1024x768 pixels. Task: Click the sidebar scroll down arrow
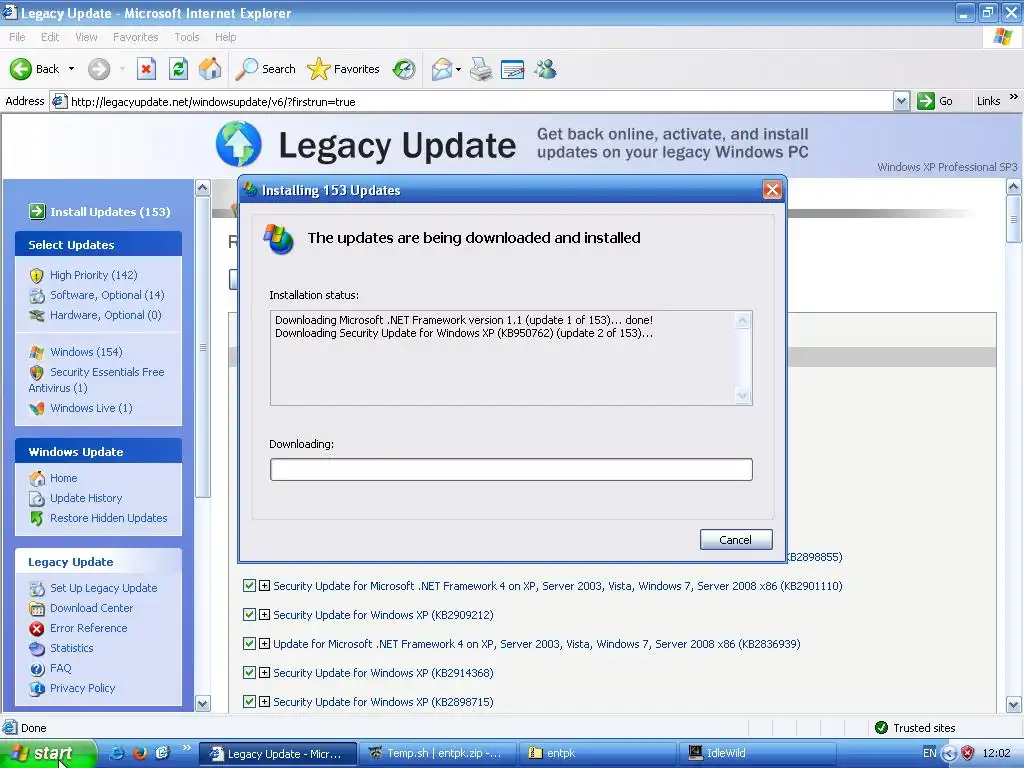coord(202,703)
